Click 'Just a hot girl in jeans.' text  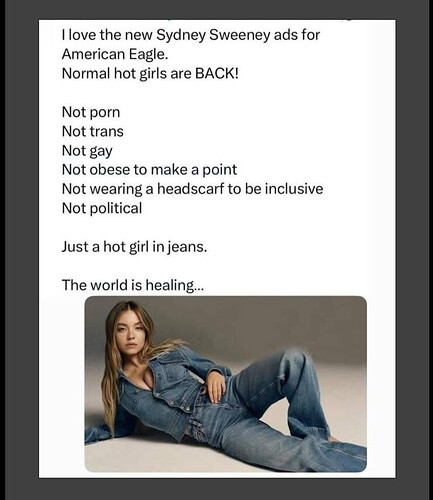pyautogui.click(x=134, y=247)
